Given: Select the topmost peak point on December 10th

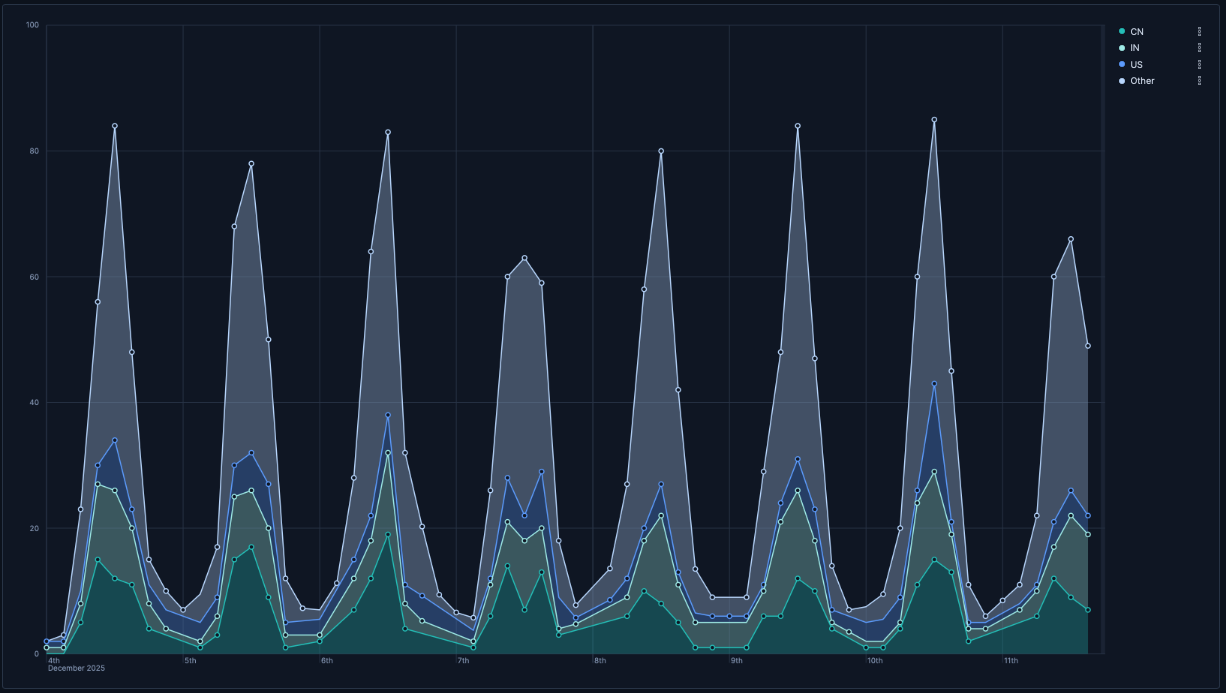Looking at the screenshot, I should [934, 120].
